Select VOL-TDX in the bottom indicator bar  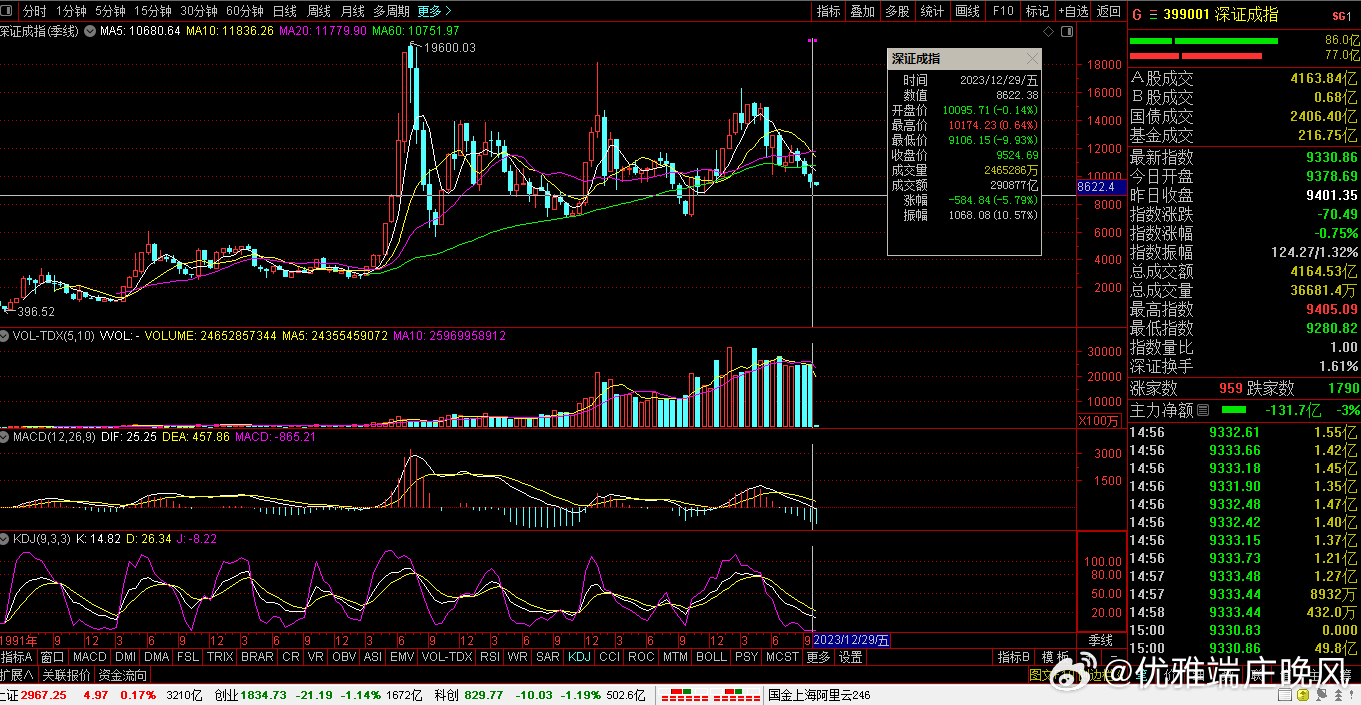[447, 657]
